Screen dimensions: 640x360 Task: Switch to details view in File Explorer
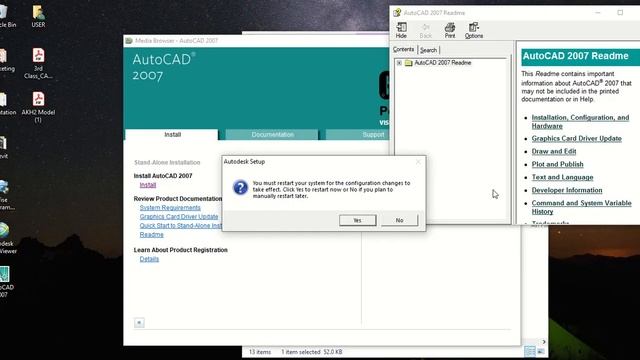[530, 351]
